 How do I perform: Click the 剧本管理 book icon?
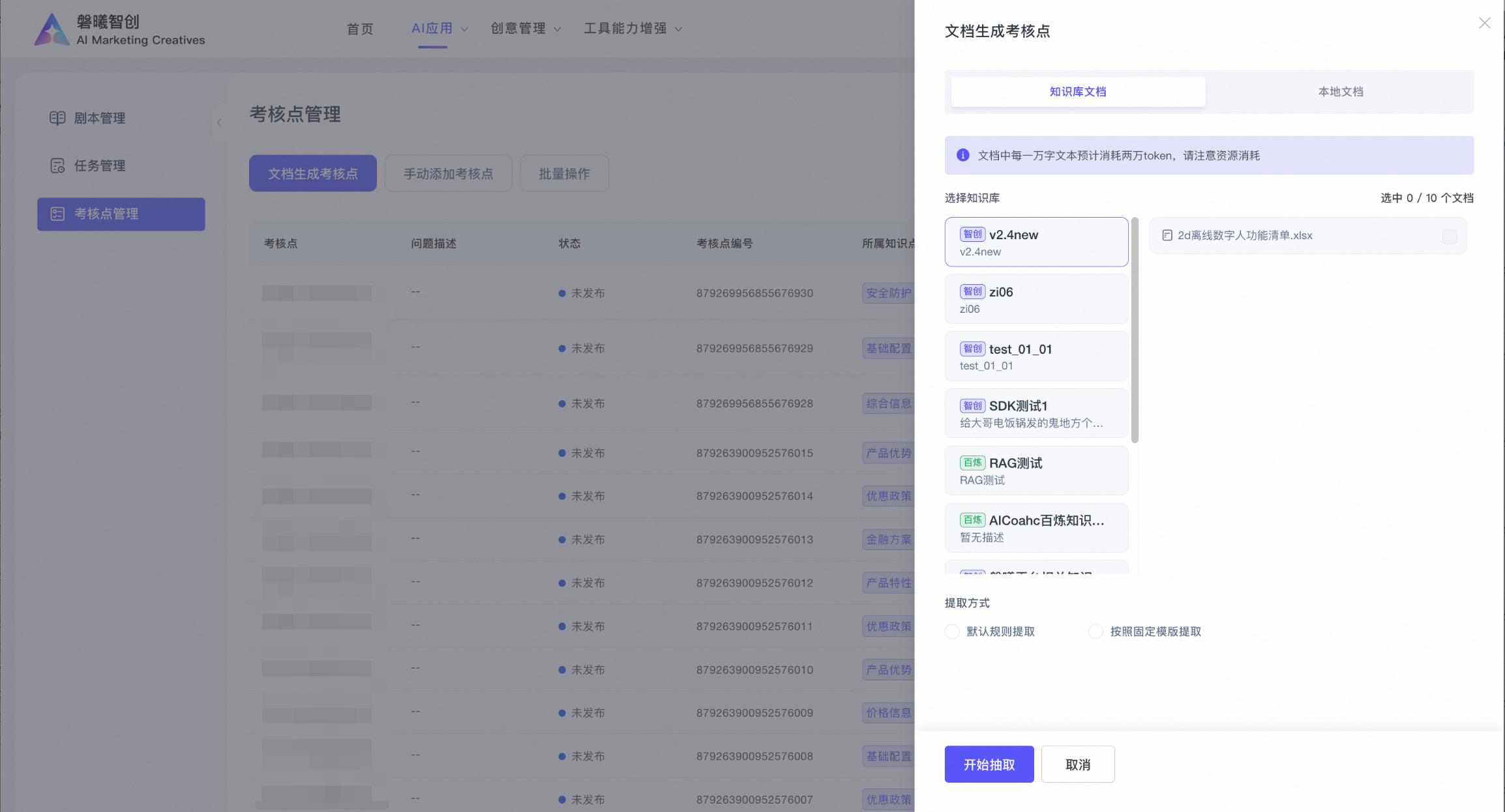pos(57,118)
